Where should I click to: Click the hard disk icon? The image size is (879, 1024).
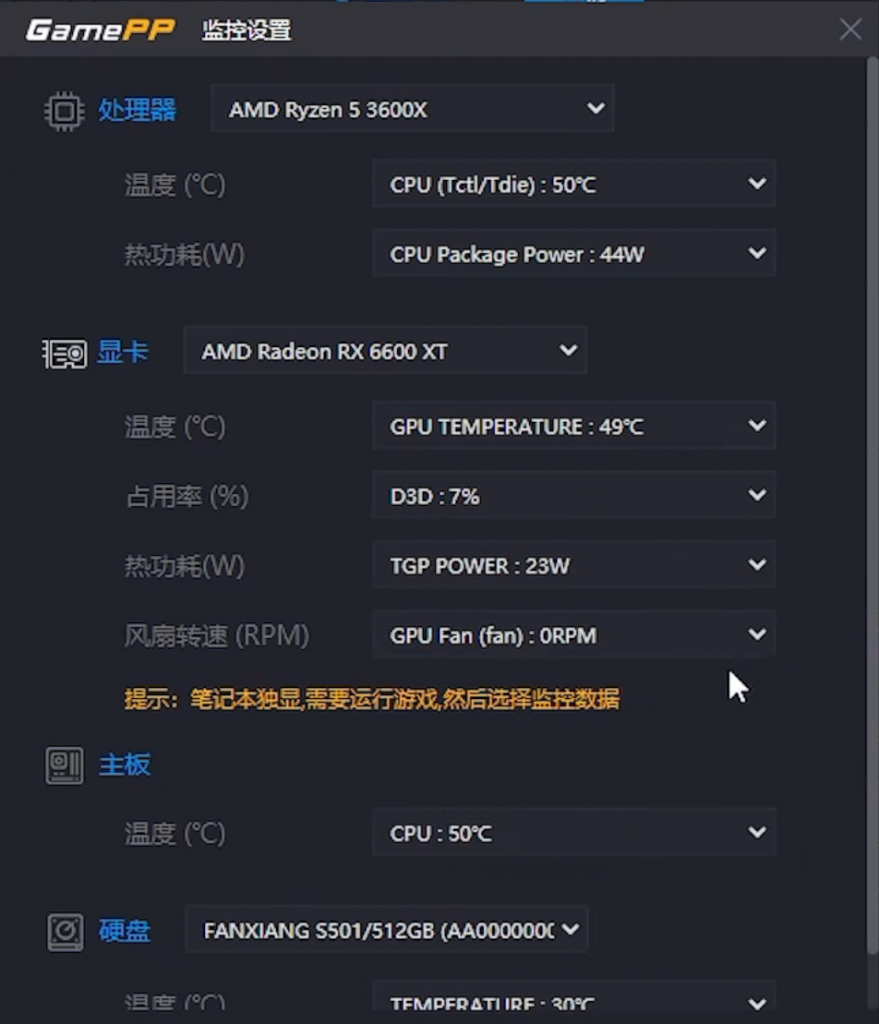click(65, 932)
